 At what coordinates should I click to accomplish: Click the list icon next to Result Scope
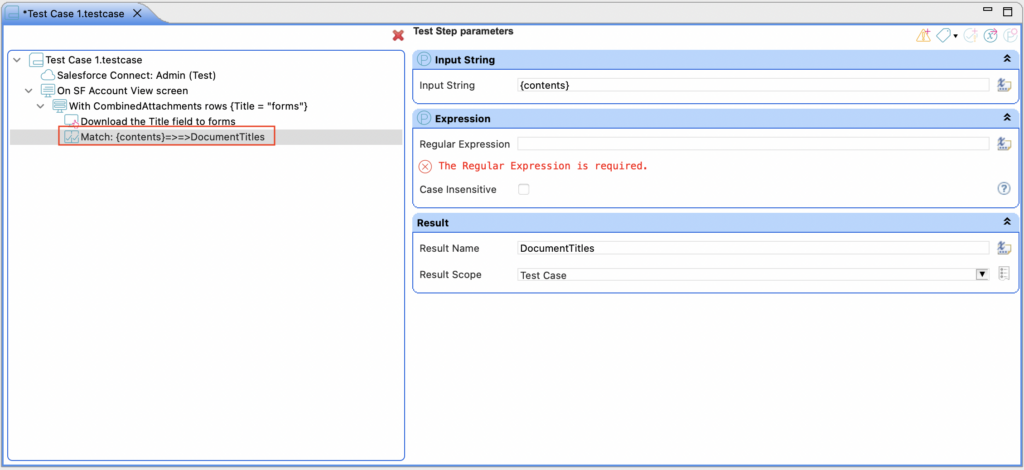coord(1004,274)
